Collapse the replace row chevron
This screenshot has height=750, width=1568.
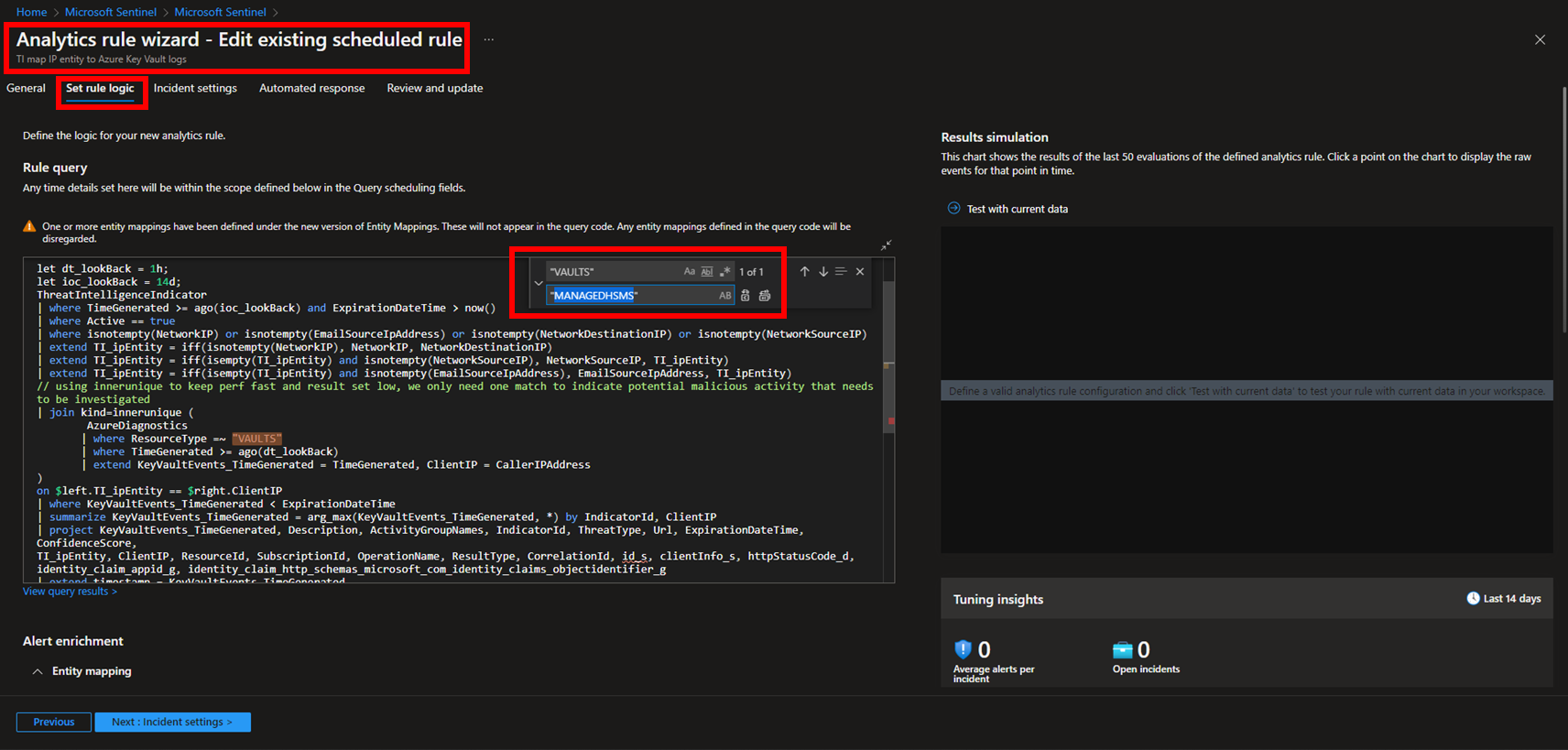pos(538,284)
